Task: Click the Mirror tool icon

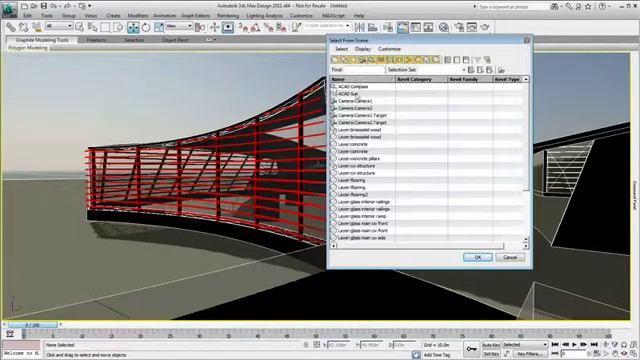Action: 359,27
